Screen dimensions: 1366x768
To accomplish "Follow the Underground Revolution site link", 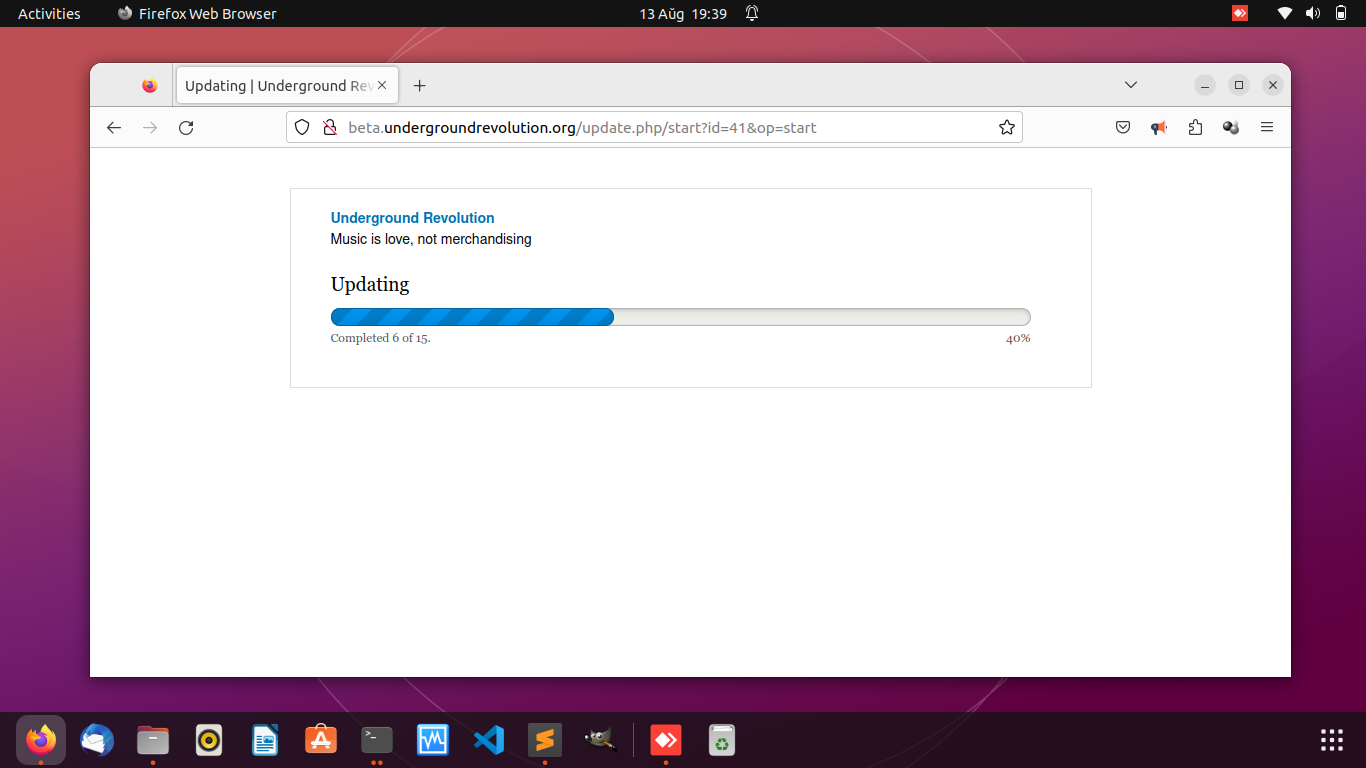I will click(x=412, y=218).
